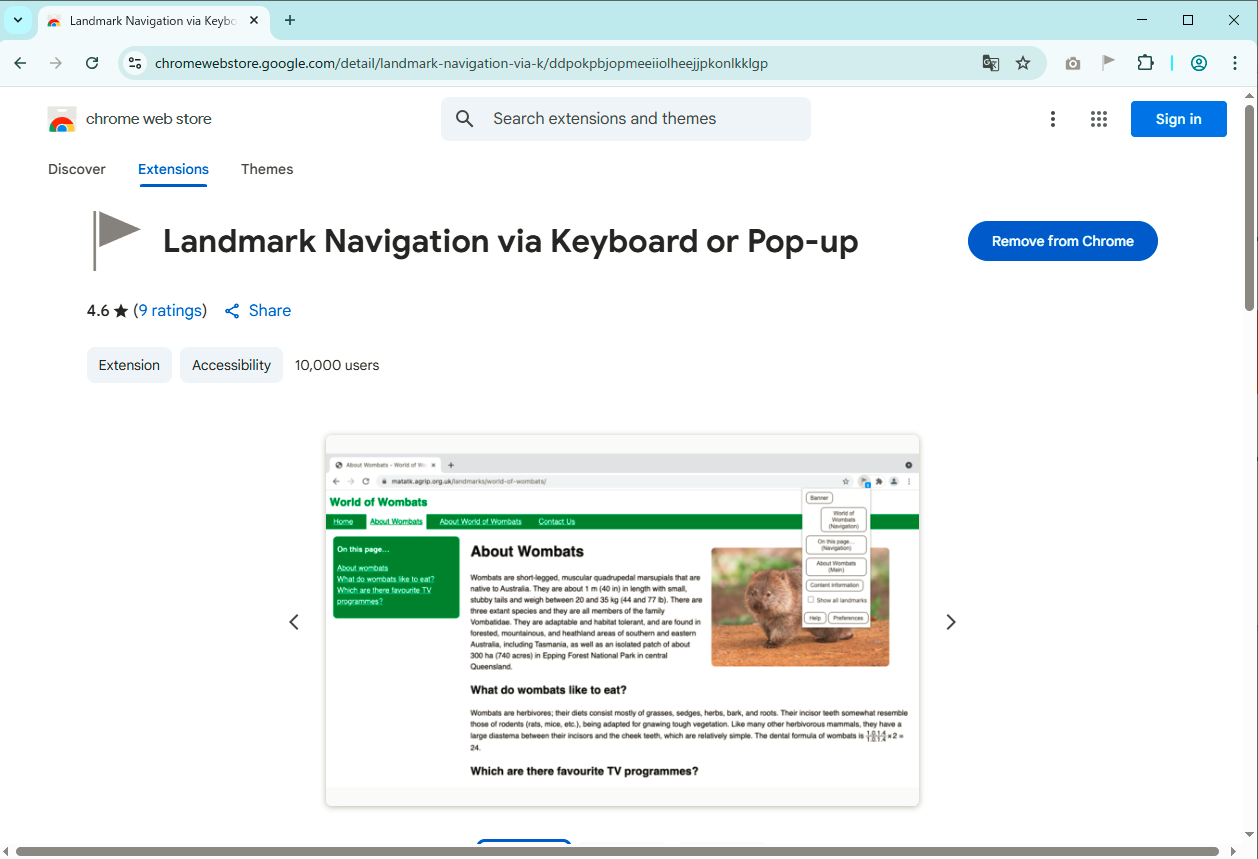The width and height of the screenshot is (1258, 859).
Task: Open a new browser tab
Action: pos(290,20)
